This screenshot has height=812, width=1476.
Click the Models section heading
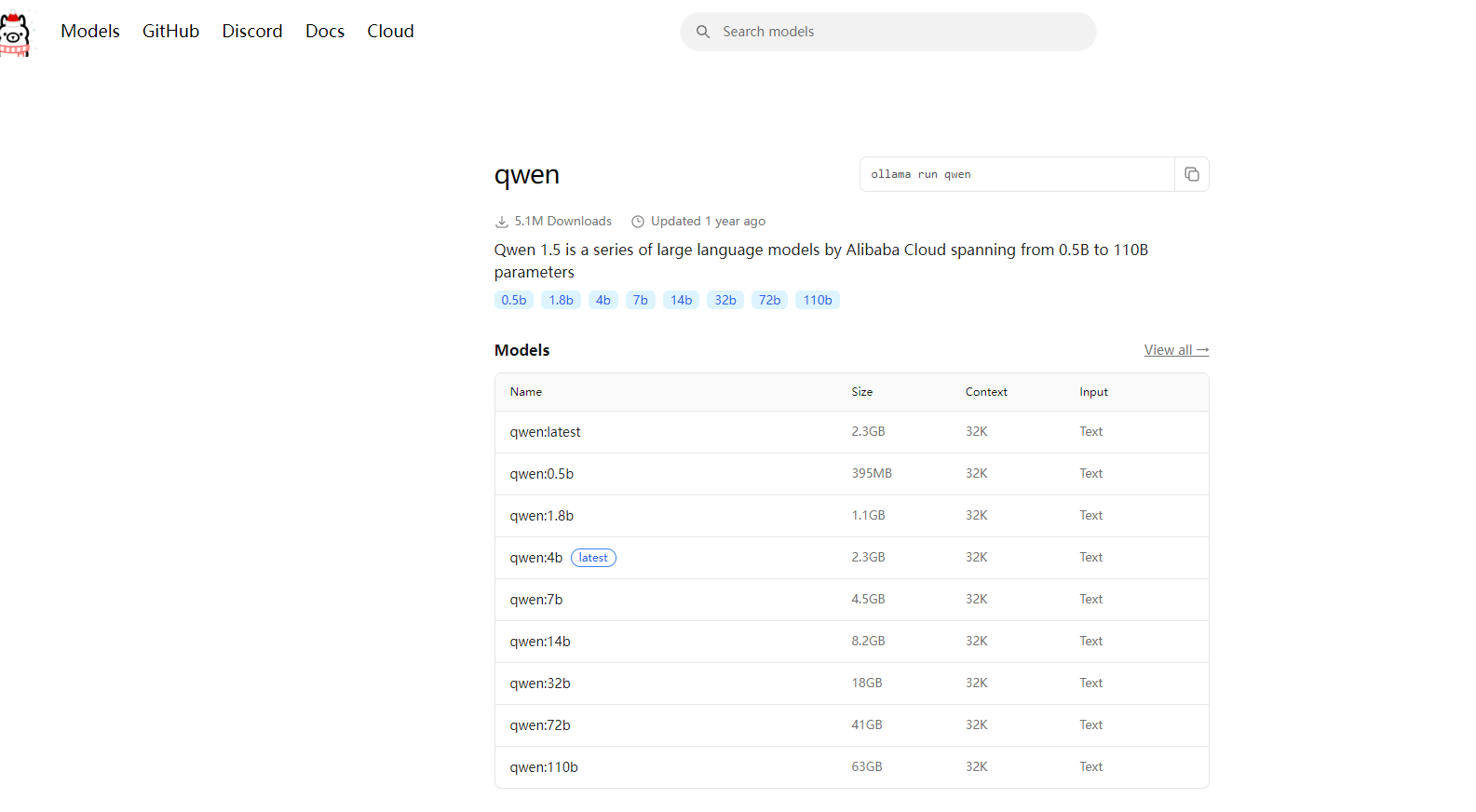click(x=522, y=350)
